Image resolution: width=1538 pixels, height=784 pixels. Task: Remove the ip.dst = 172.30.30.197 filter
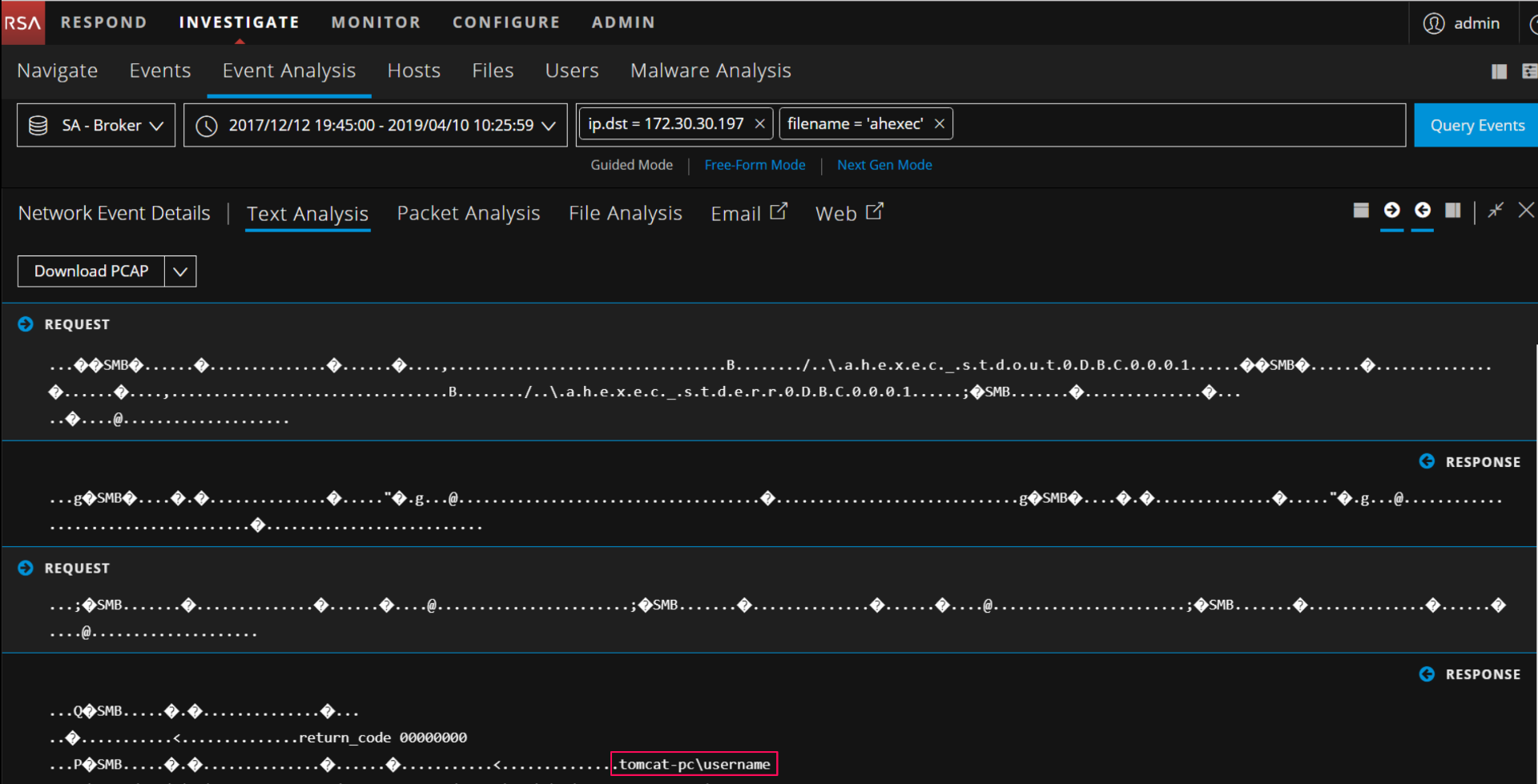(759, 124)
